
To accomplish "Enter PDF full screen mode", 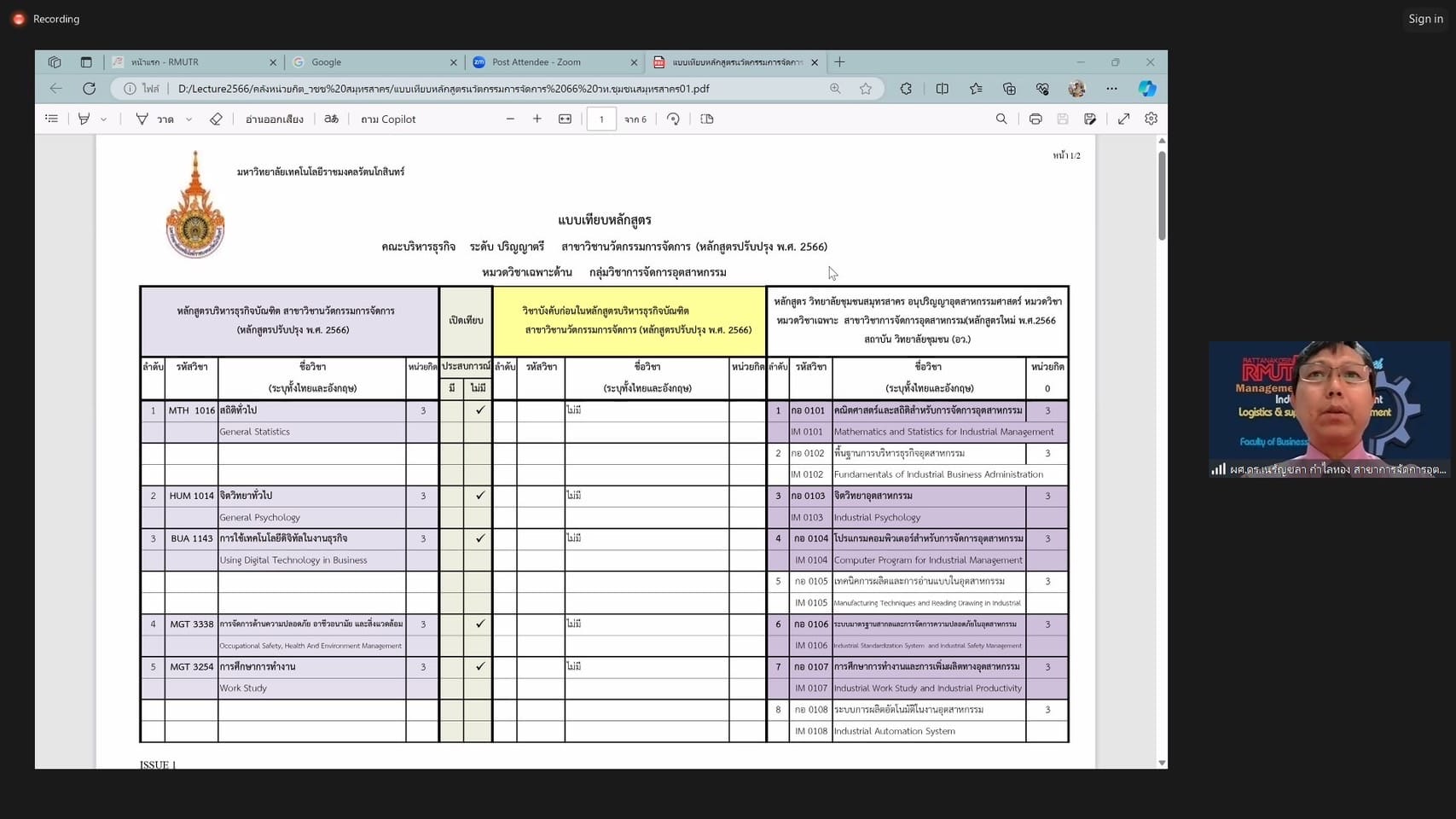I will [1123, 119].
